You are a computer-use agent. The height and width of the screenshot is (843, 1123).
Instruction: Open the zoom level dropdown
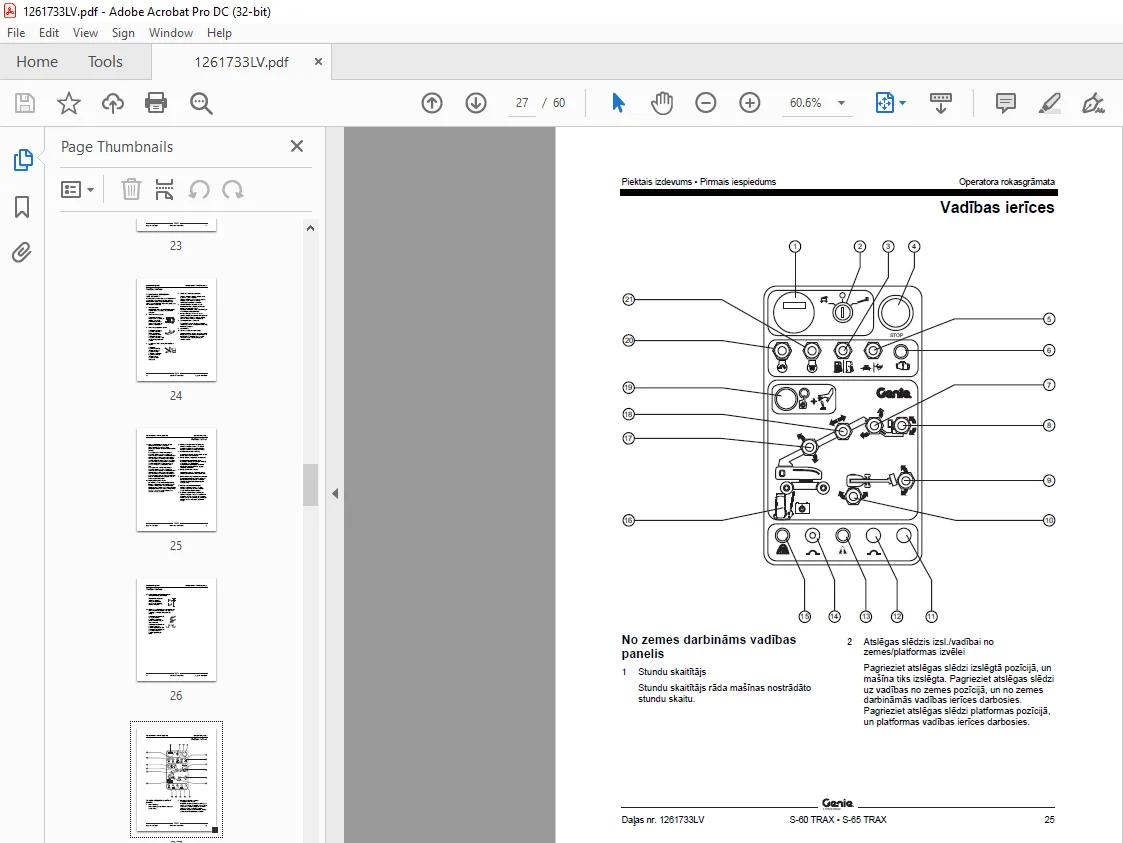(842, 103)
